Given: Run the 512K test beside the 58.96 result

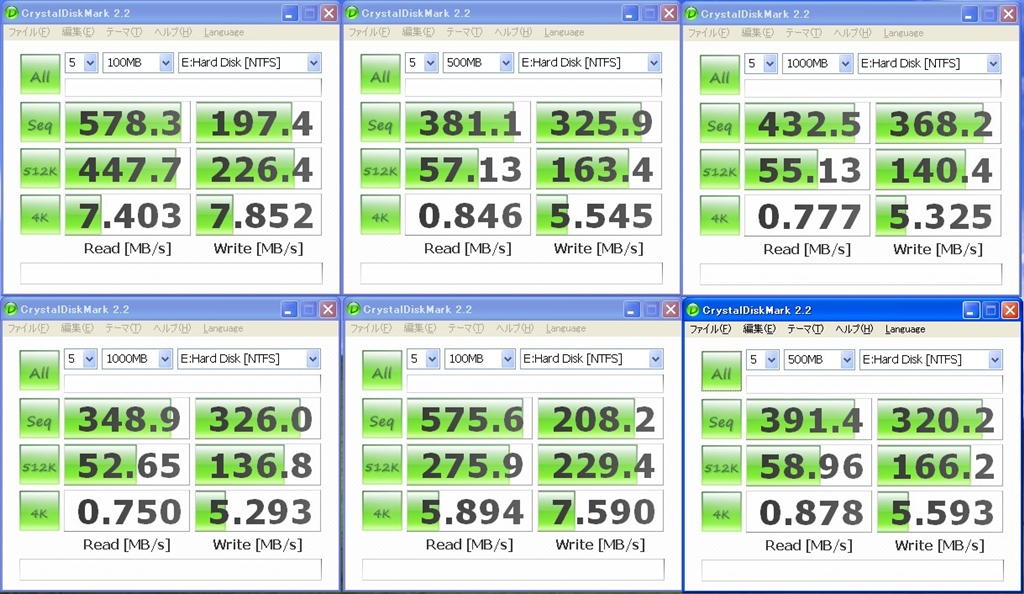Looking at the screenshot, I should (x=722, y=465).
